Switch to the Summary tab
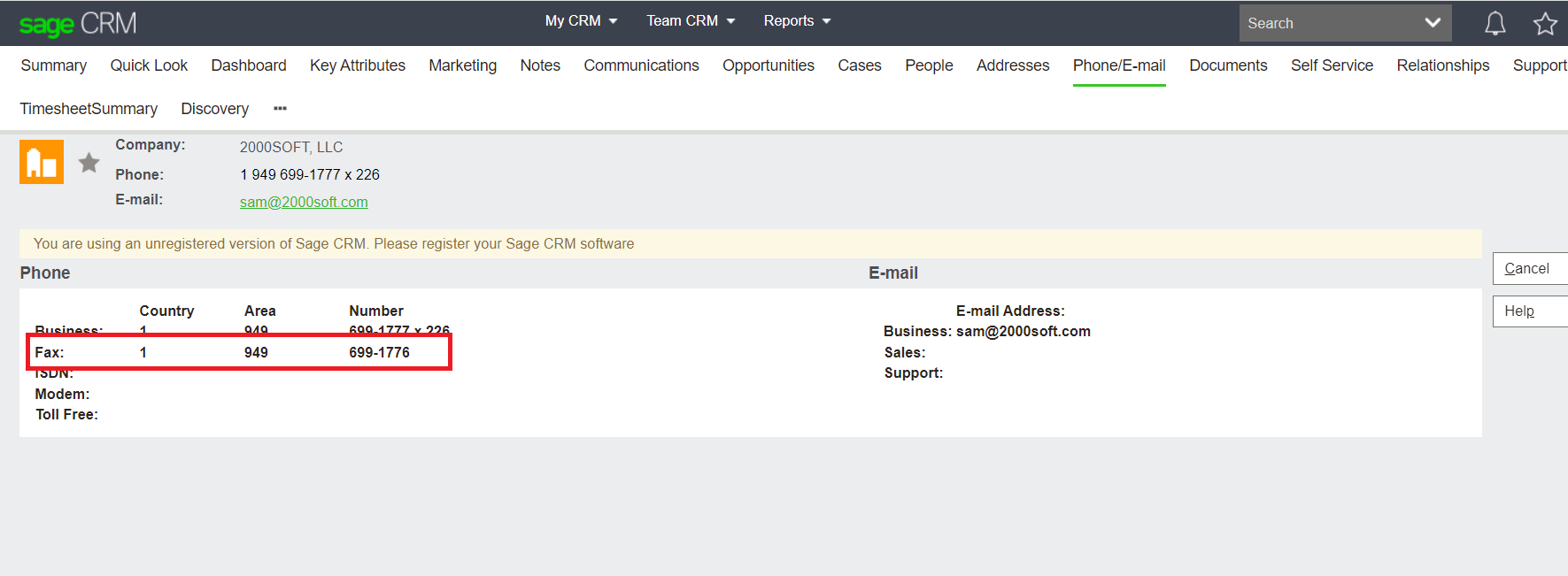1568x576 pixels. 54,65
